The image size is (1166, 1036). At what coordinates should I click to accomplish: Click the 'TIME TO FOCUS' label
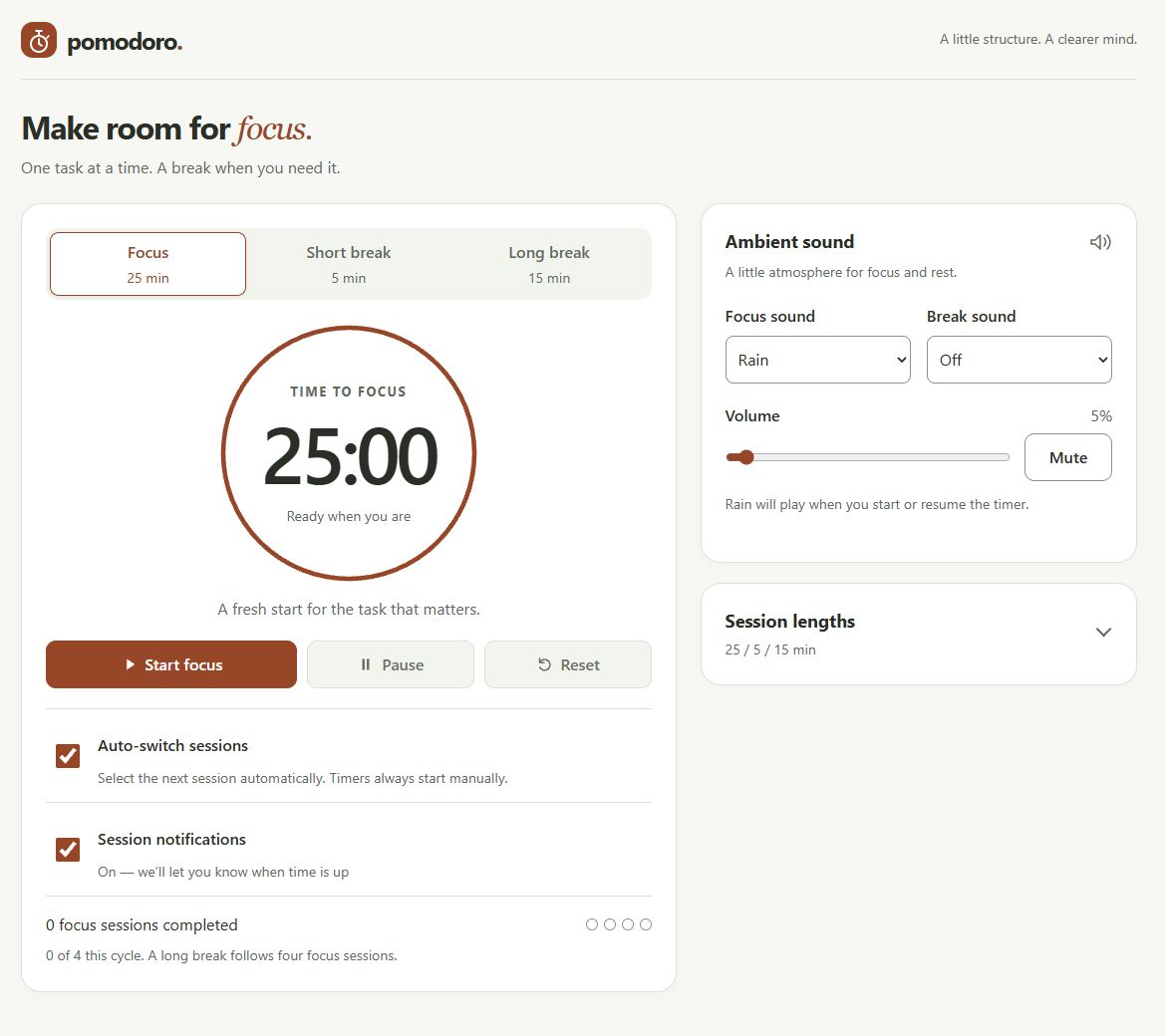tap(348, 391)
